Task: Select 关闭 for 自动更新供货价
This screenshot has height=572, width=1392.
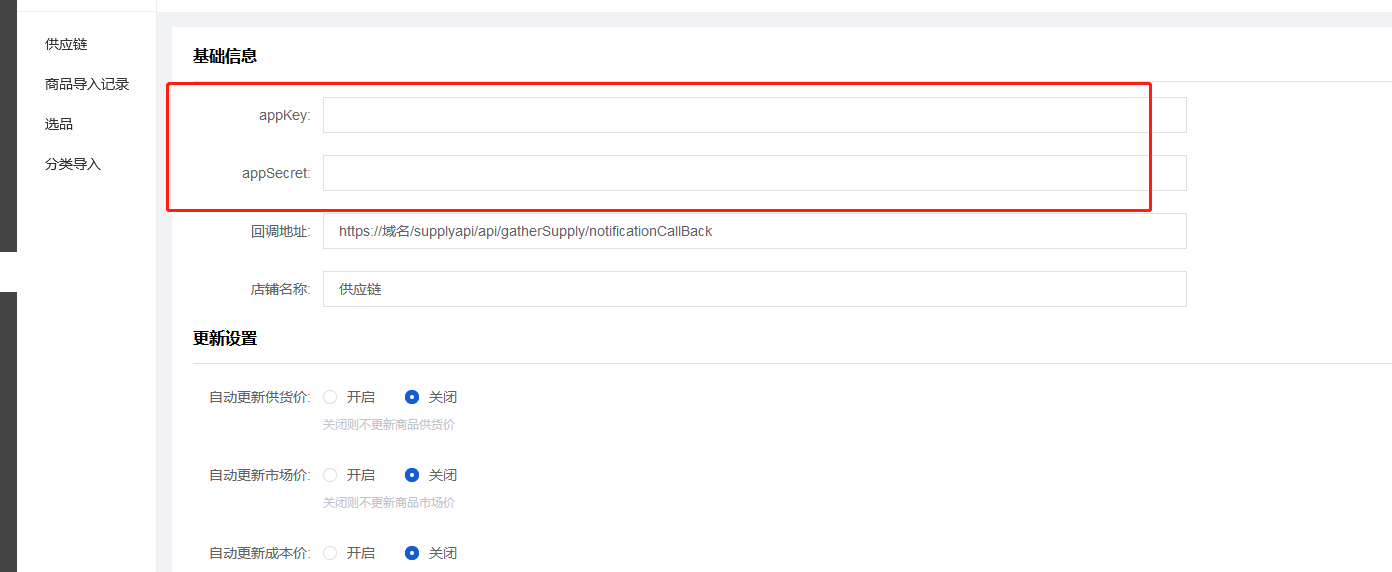Action: tap(431, 397)
